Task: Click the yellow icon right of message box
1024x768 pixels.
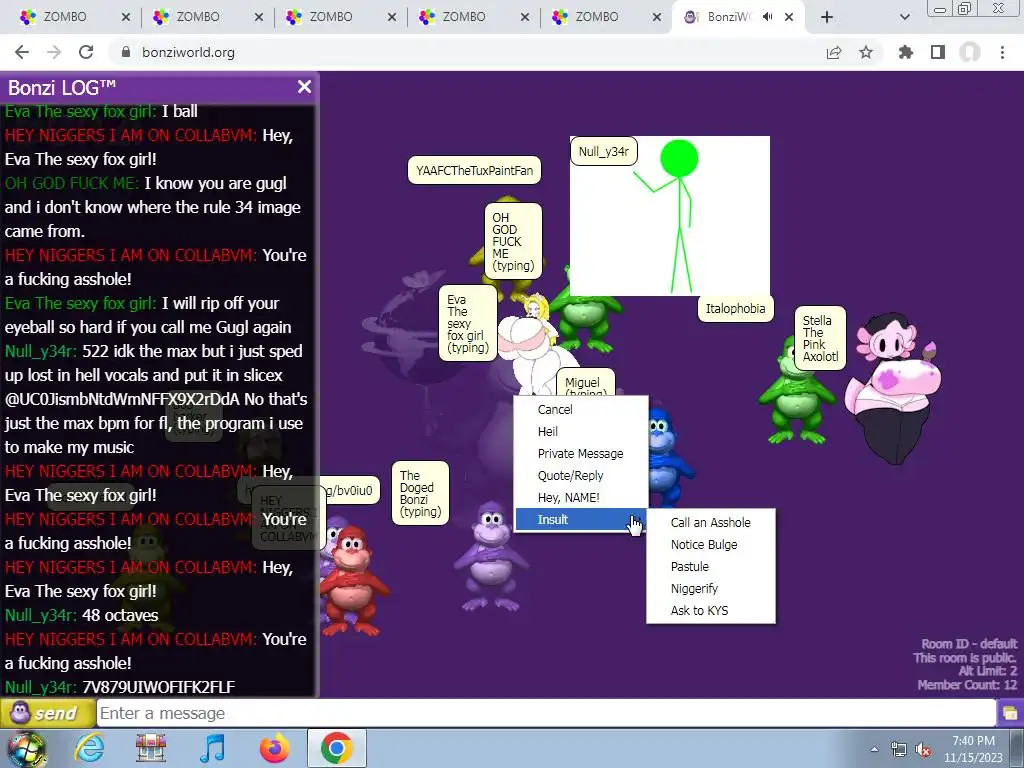Action: [x=1010, y=713]
